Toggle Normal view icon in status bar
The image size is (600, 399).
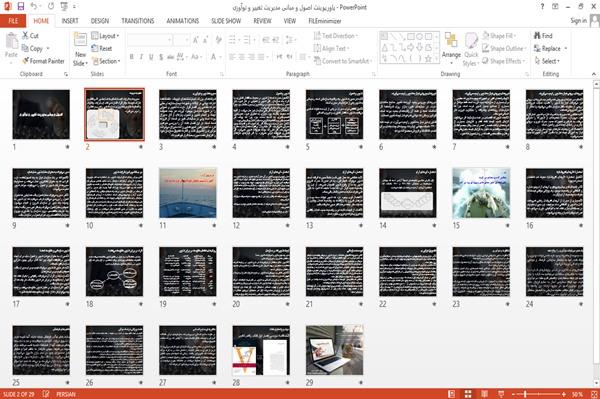(452, 394)
